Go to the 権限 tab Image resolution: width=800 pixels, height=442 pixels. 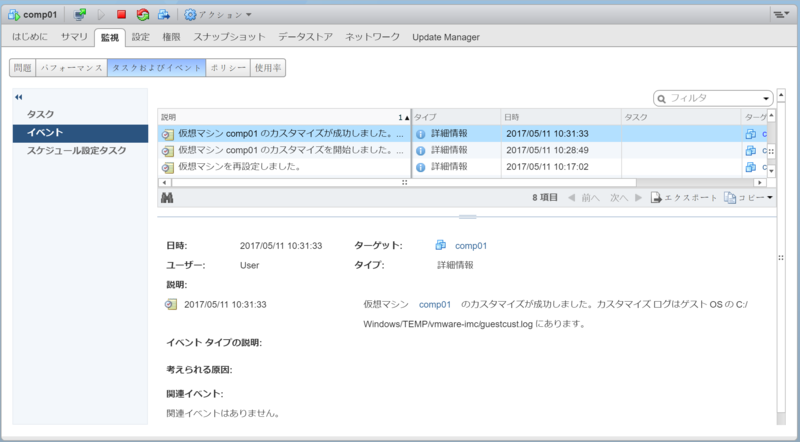click(x=171, y=37)
